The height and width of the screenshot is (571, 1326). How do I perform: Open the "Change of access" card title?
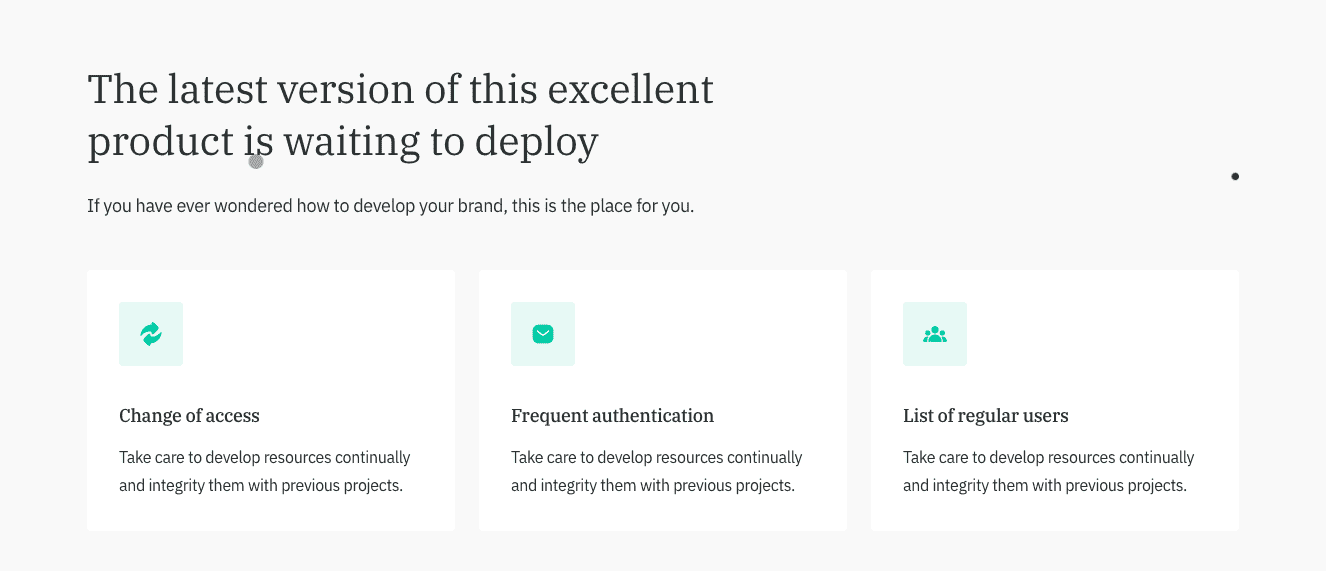click(x=189, y=416)
